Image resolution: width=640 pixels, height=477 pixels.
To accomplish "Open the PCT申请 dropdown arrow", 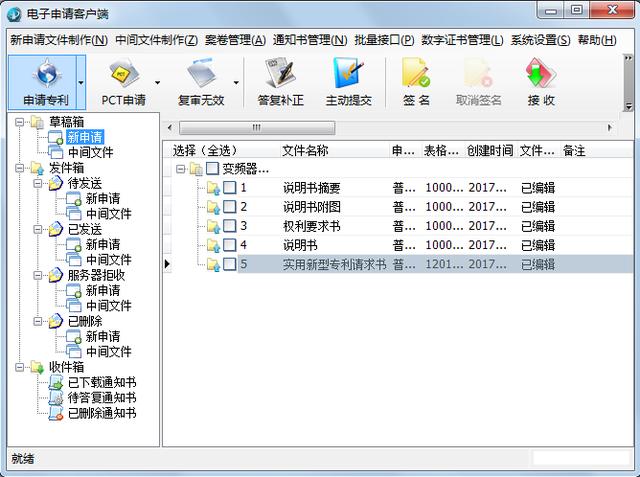I will [x=158, y=82].
